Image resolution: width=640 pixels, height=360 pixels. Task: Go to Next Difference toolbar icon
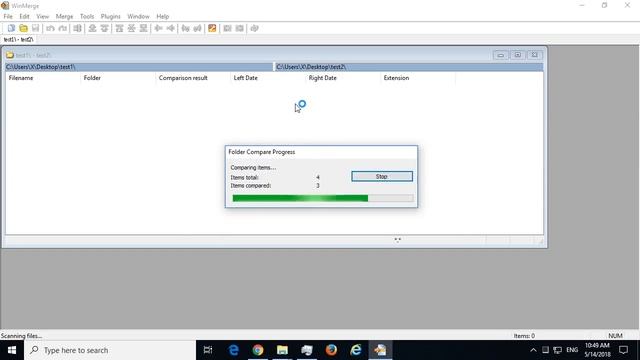point(92,28)
